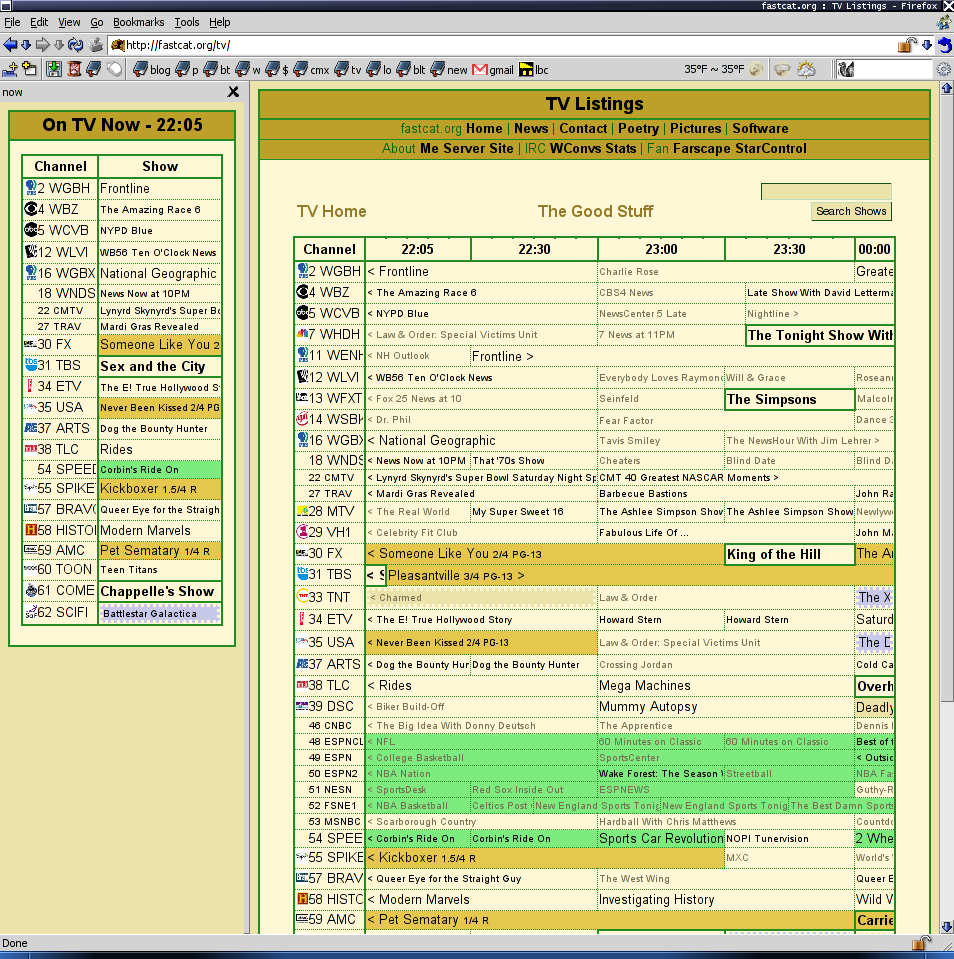Open the Contact link in the header
The width and height of the screenshot is (954, 959).
click(x=583, y=128)
